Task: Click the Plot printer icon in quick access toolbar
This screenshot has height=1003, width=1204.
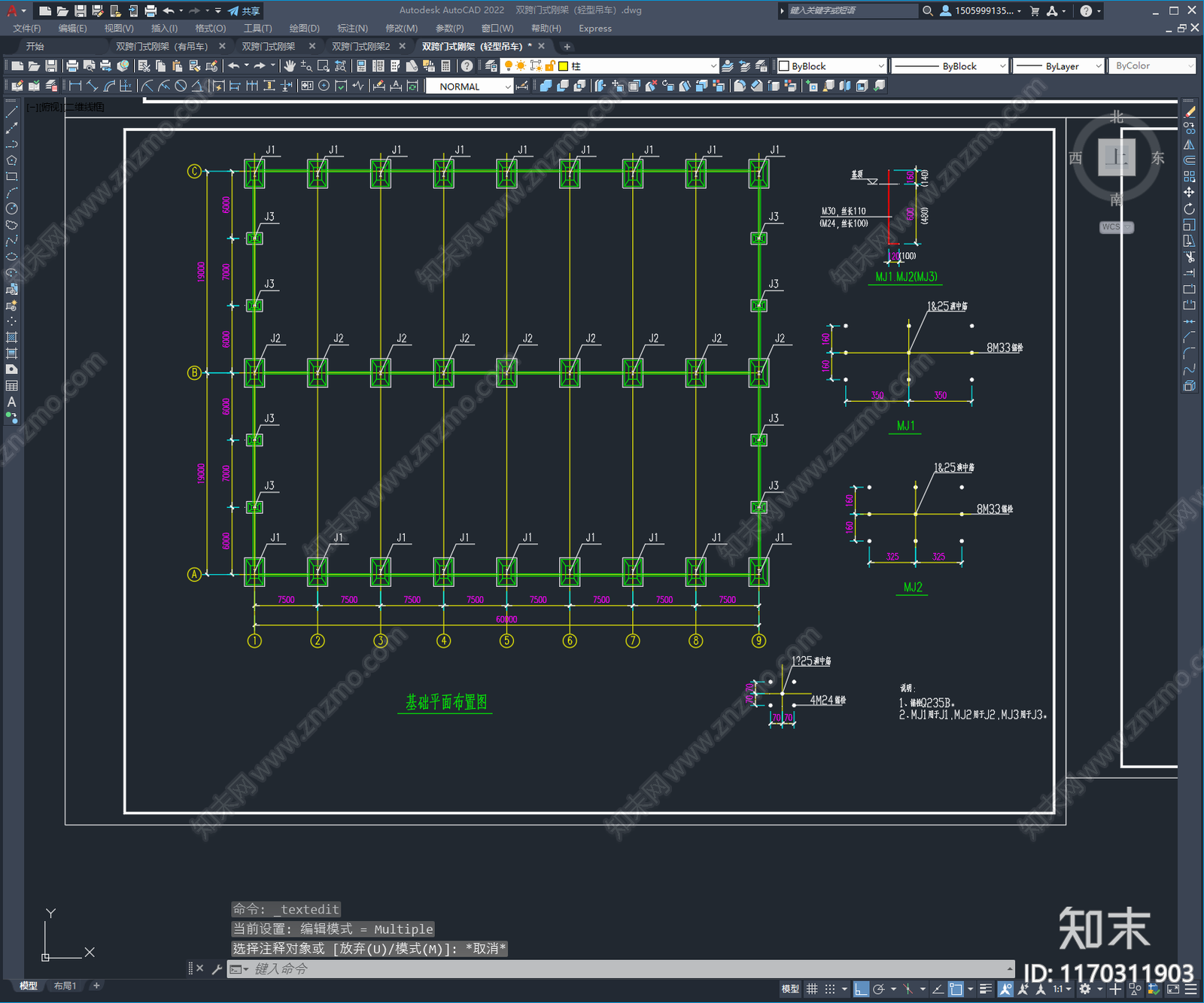Action: 150,11
